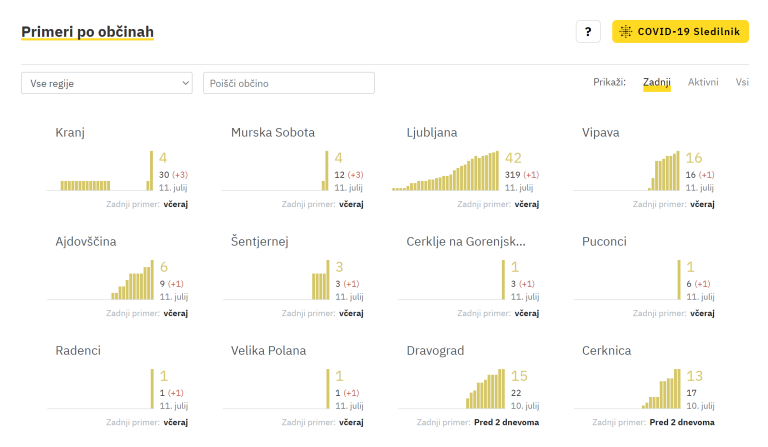Click the Velika Polana municipality name

pos(268,351)
